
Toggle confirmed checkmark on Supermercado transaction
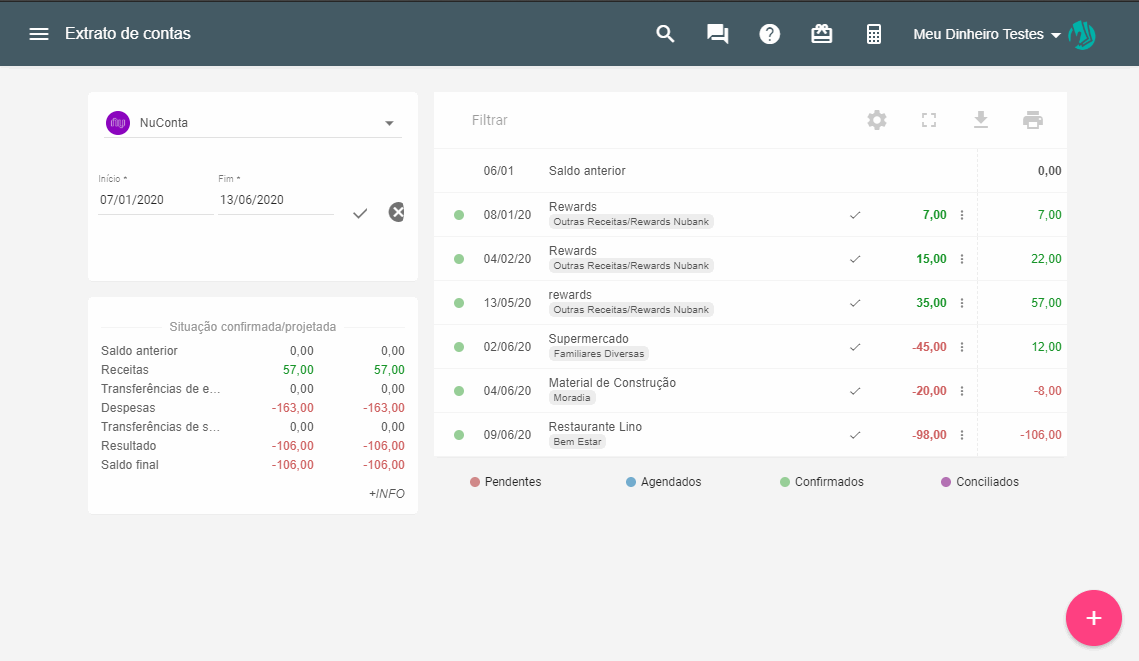coord(855,347)
